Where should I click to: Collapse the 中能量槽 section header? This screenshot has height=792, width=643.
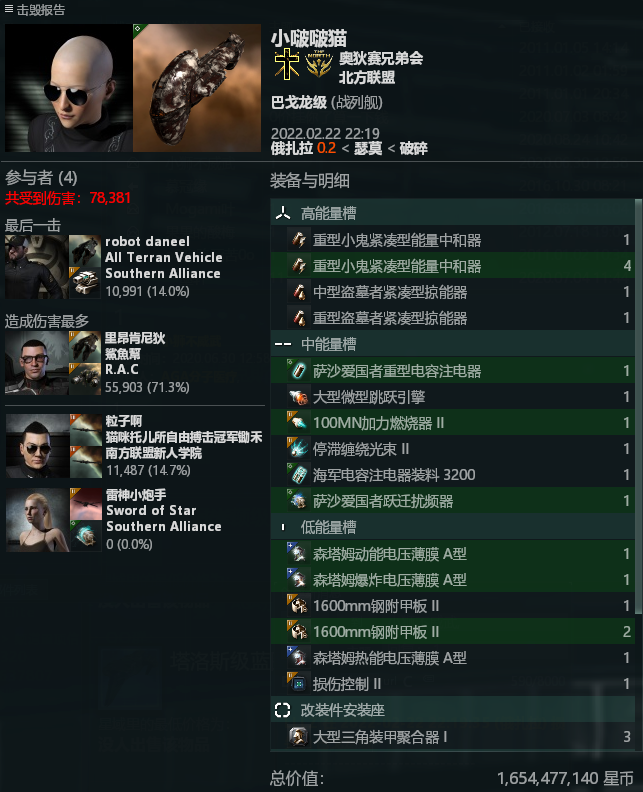coord(453,344)
